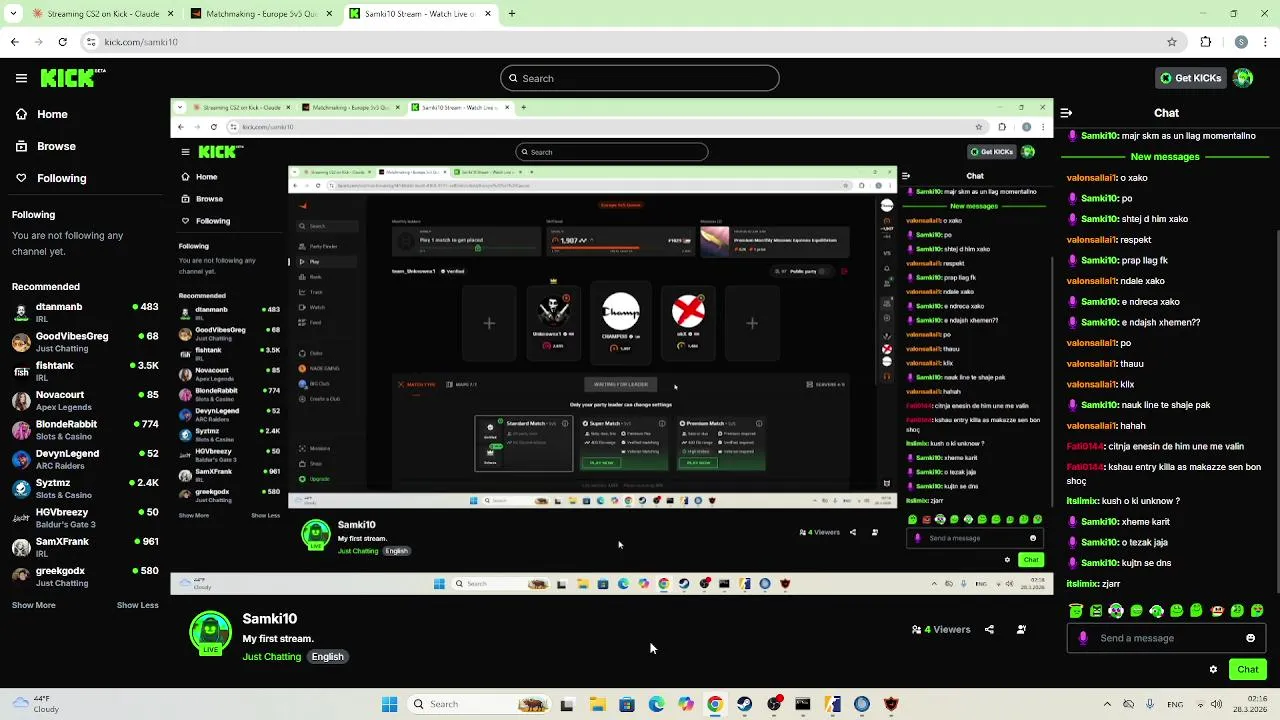
Task: Open Microsoft Edge from taskbar
Action: (656, 704)
